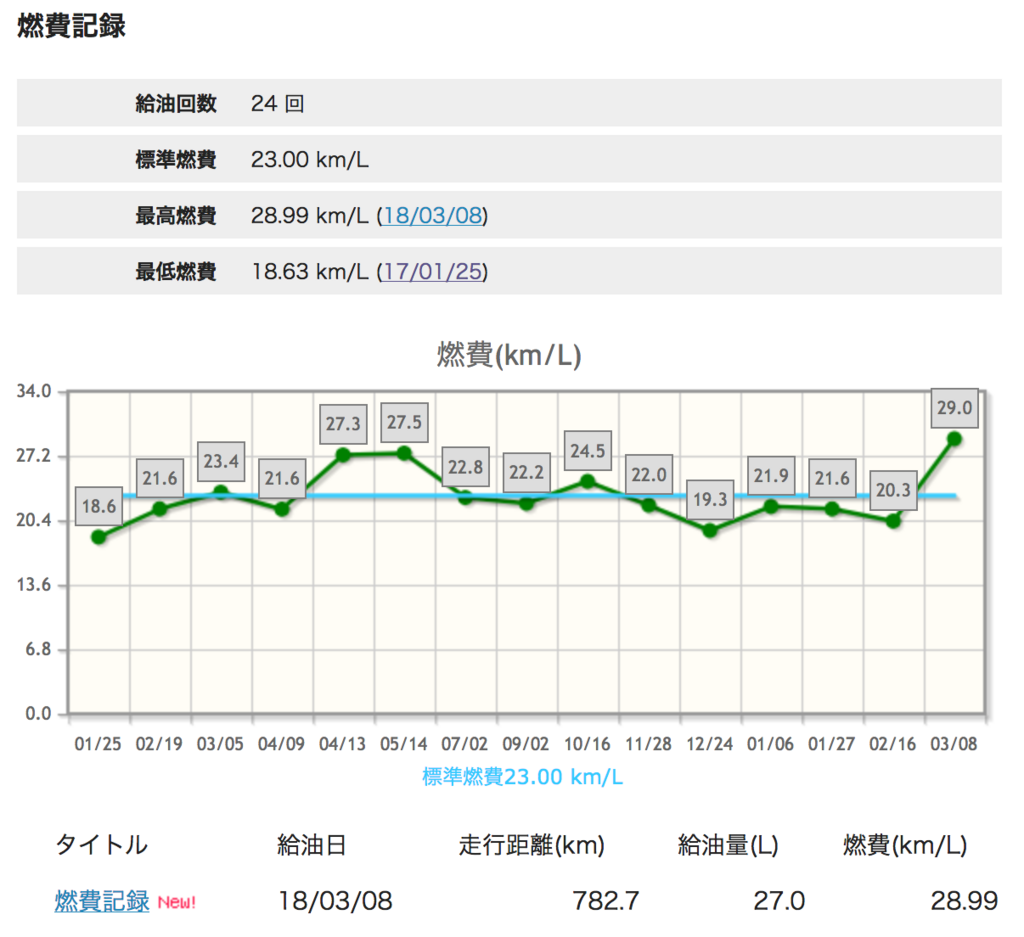Click the 05/14 x-axis date label
The width and height of the screenshot is (1024, 937).
pos(404,744)
